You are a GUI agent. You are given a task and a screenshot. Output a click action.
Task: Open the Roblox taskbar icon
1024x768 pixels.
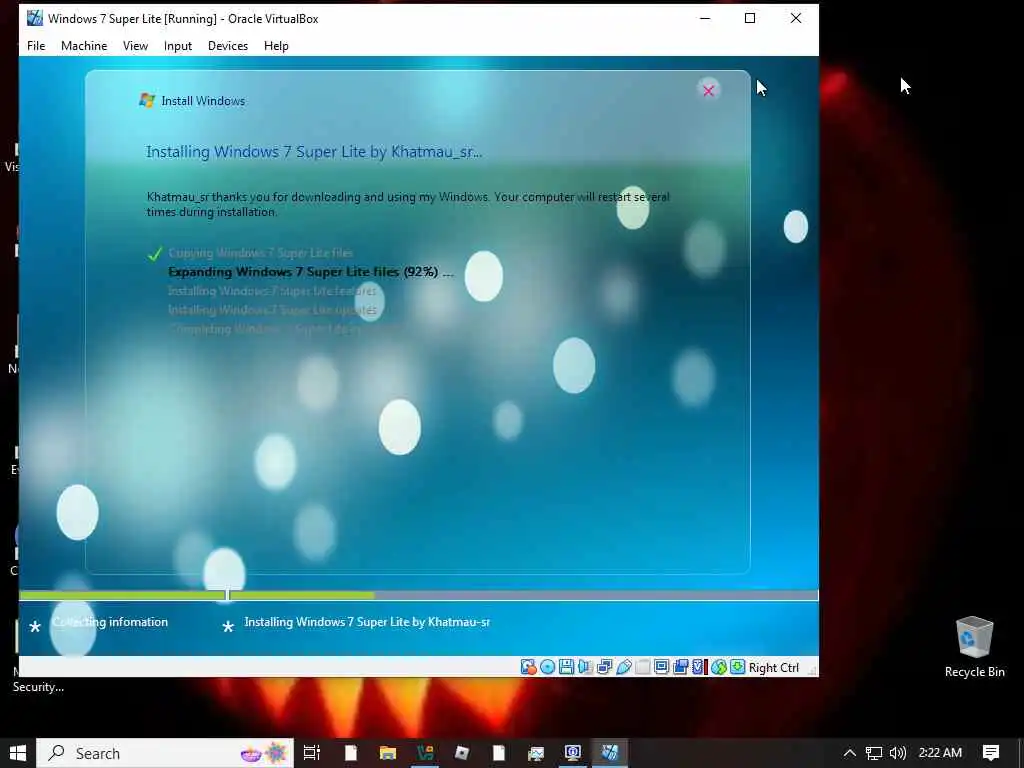coord(462,753)
